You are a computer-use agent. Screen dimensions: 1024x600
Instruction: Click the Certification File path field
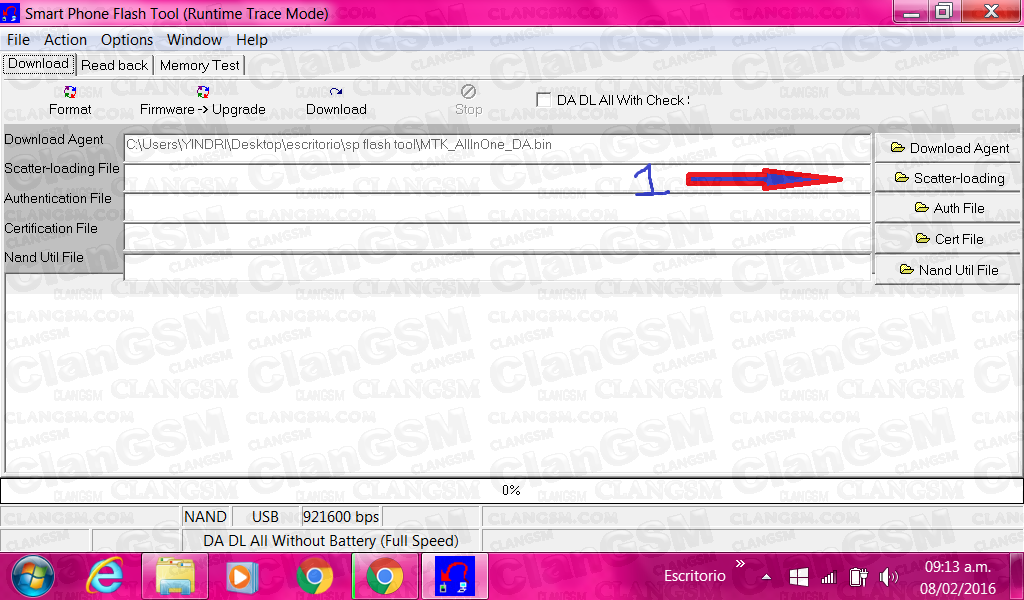coord(497,238)
